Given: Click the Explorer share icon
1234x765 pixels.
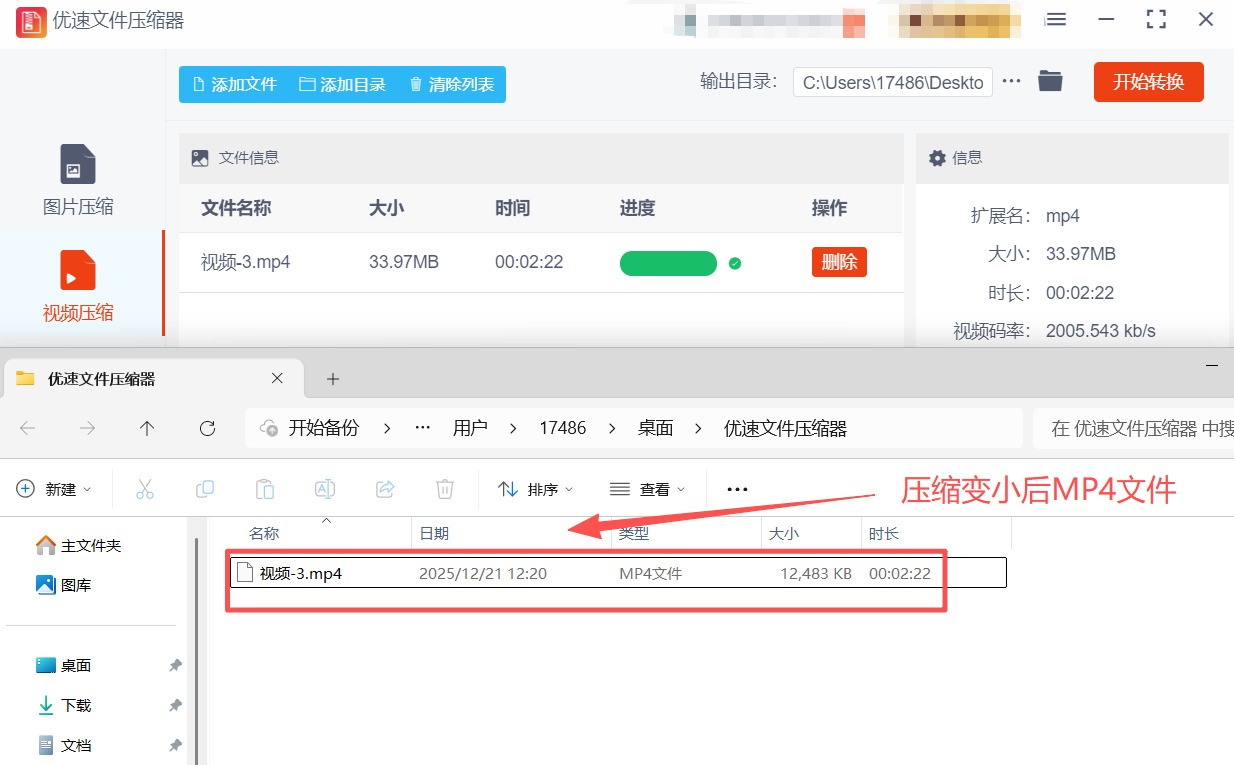Looking at the screenshot, I should click(385, 489).
